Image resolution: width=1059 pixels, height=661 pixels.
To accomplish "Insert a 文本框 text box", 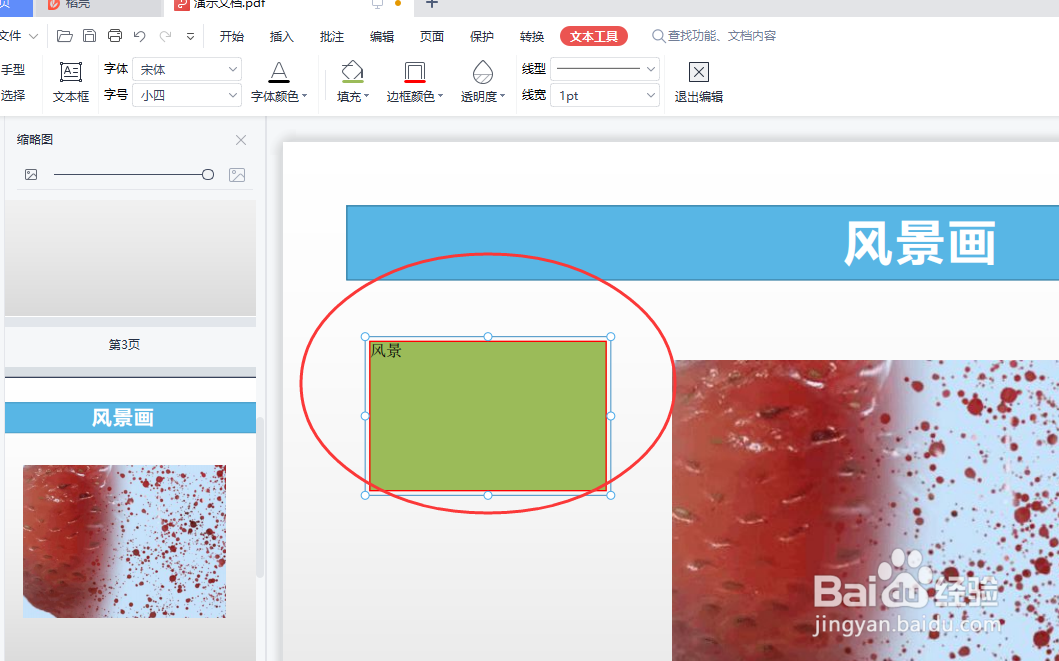I will pyautogui.click(x=71, y=82).
